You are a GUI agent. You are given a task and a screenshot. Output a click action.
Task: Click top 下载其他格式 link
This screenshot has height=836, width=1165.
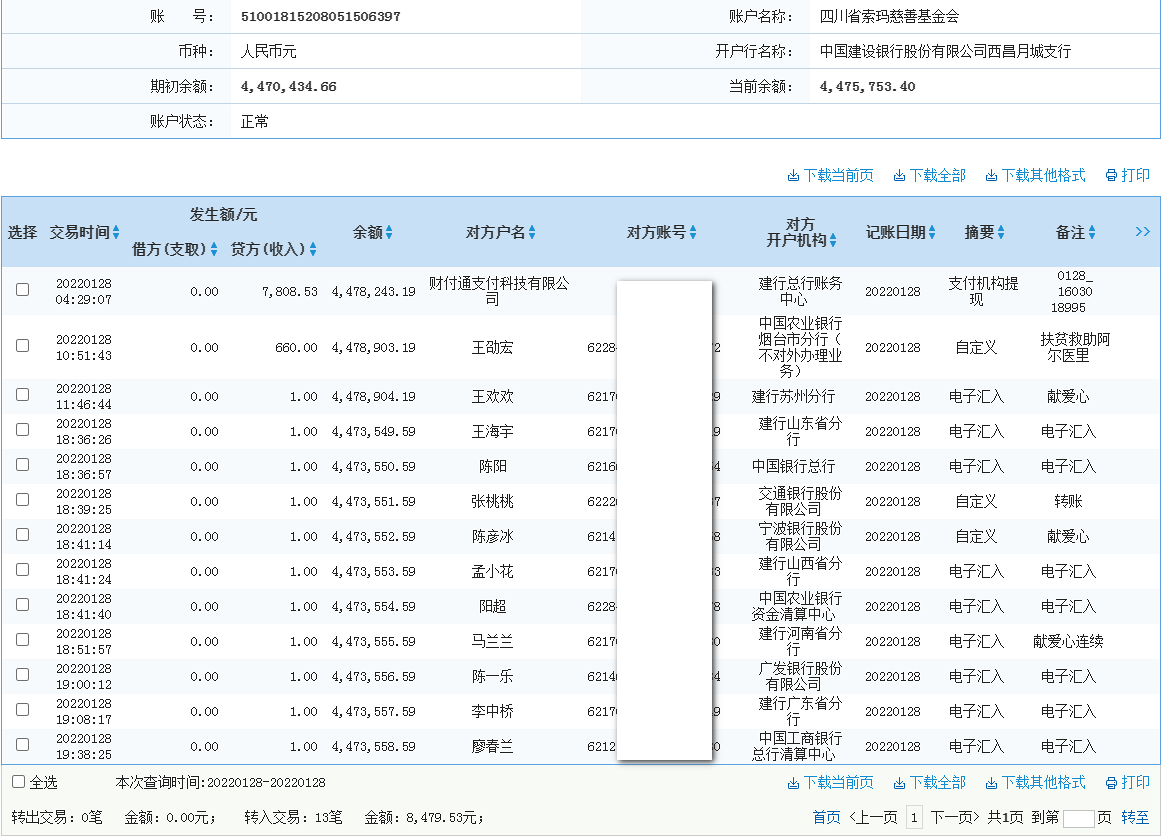(x=1036, y=175)
